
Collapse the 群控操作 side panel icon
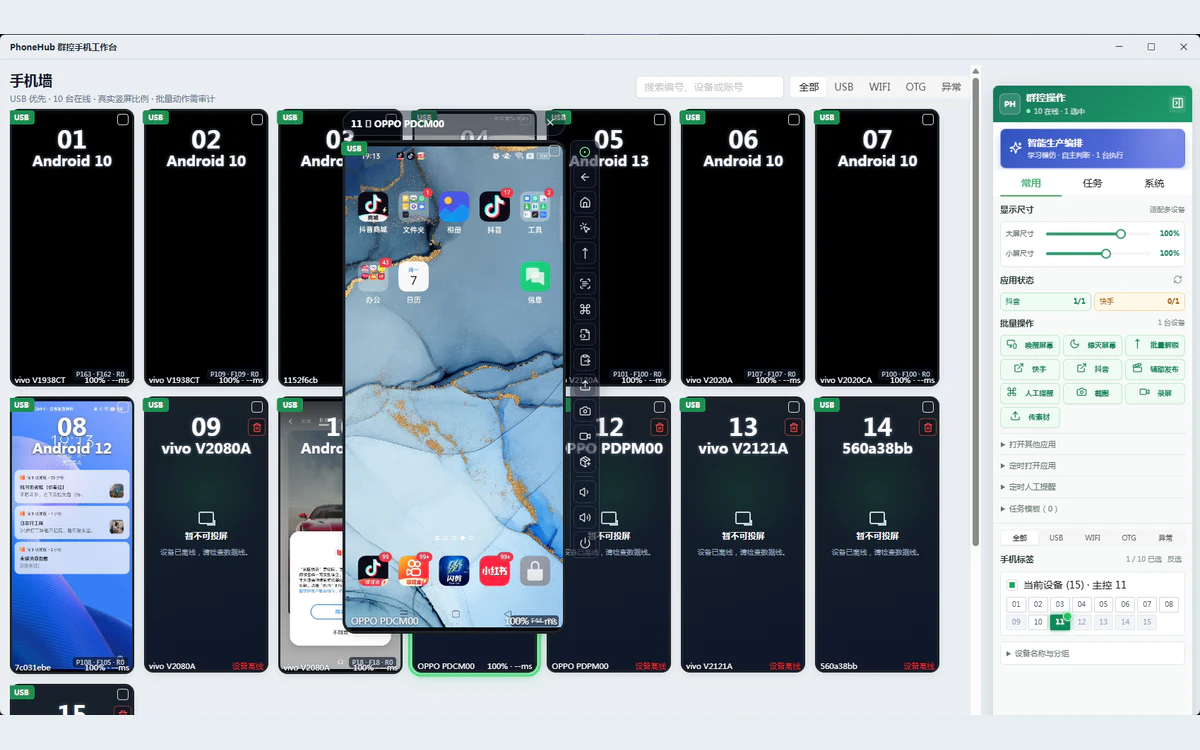(1177, 103)
